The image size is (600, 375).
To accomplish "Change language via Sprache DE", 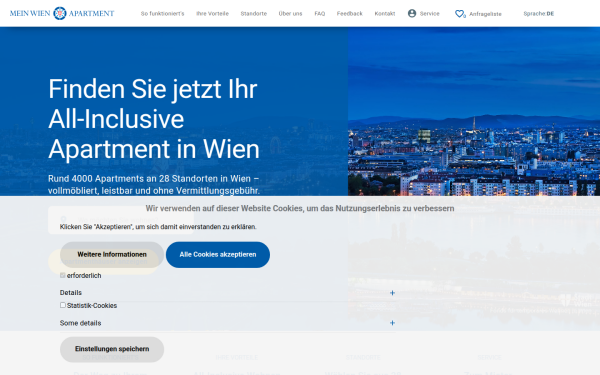I will pyautogui.click(x=538, y=13).
